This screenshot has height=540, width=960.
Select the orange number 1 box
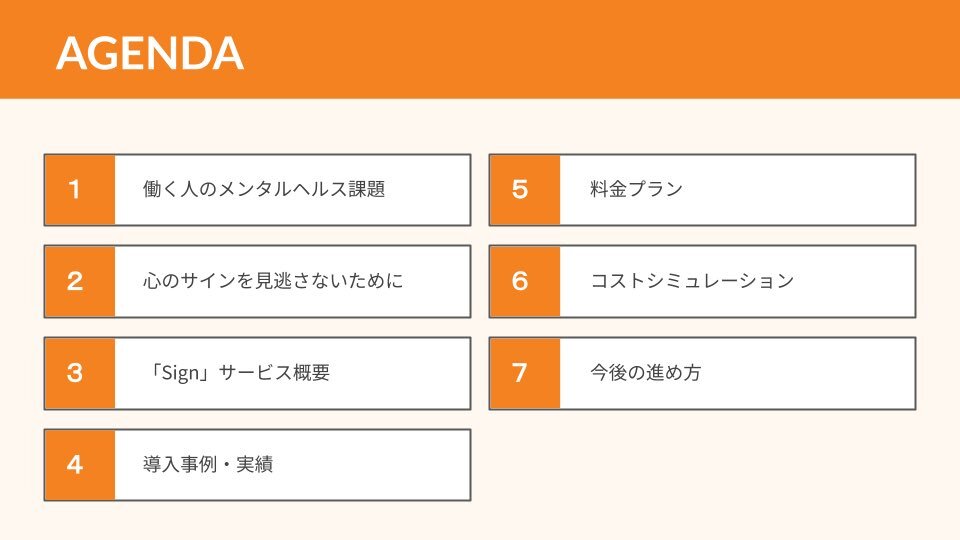pyautogui.click(x=80, y=190)
